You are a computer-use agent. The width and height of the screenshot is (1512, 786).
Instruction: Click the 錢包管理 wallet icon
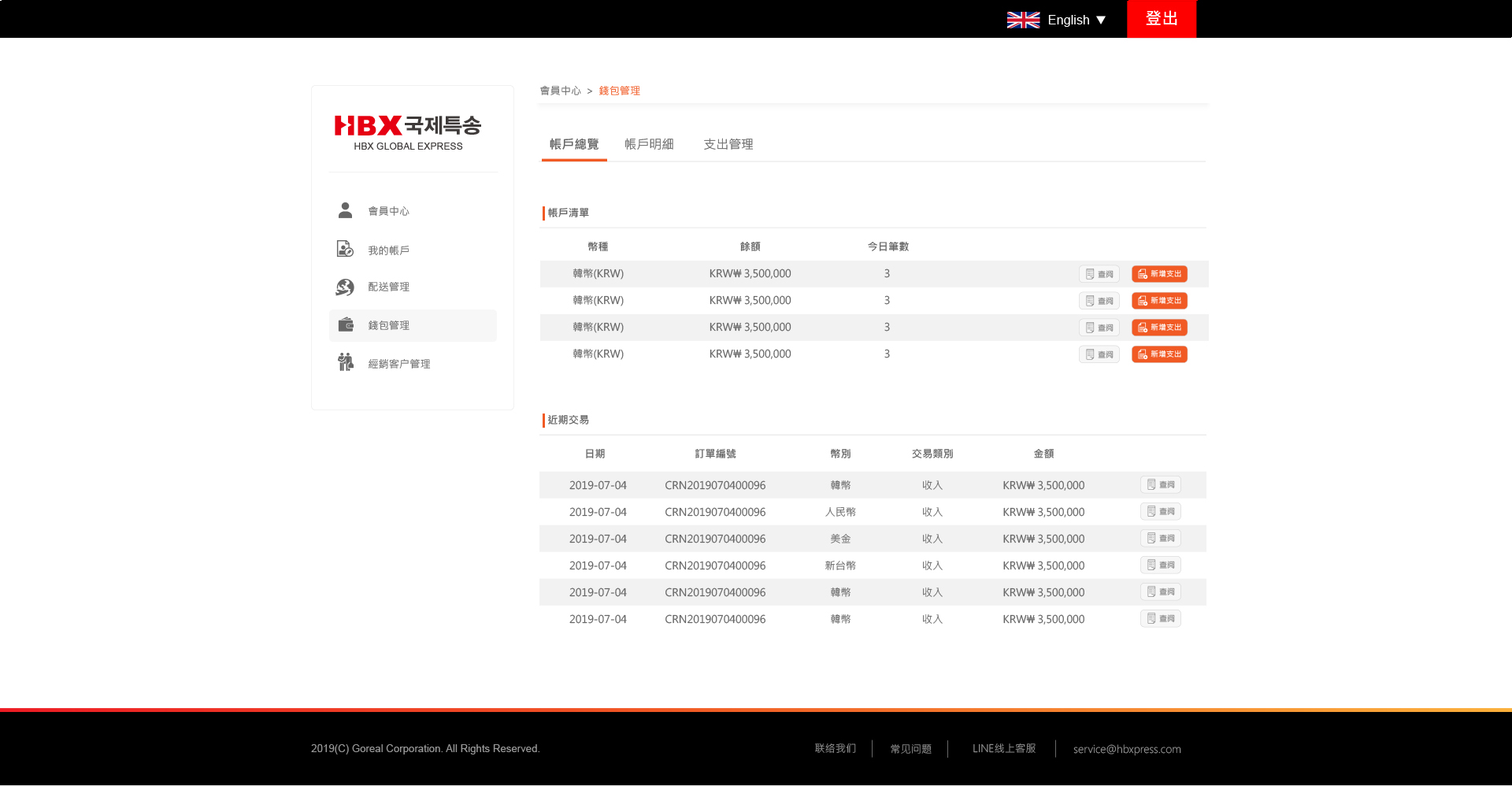[346, 324]
